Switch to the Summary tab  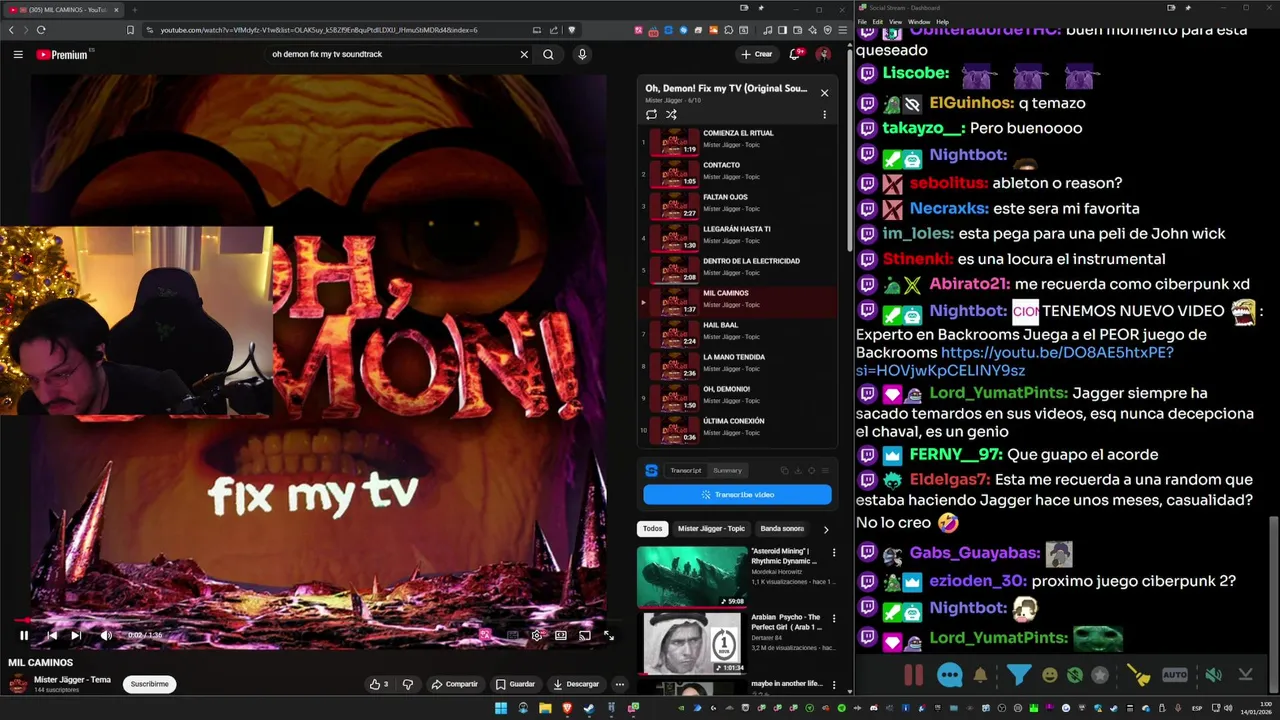coord(727,470)
